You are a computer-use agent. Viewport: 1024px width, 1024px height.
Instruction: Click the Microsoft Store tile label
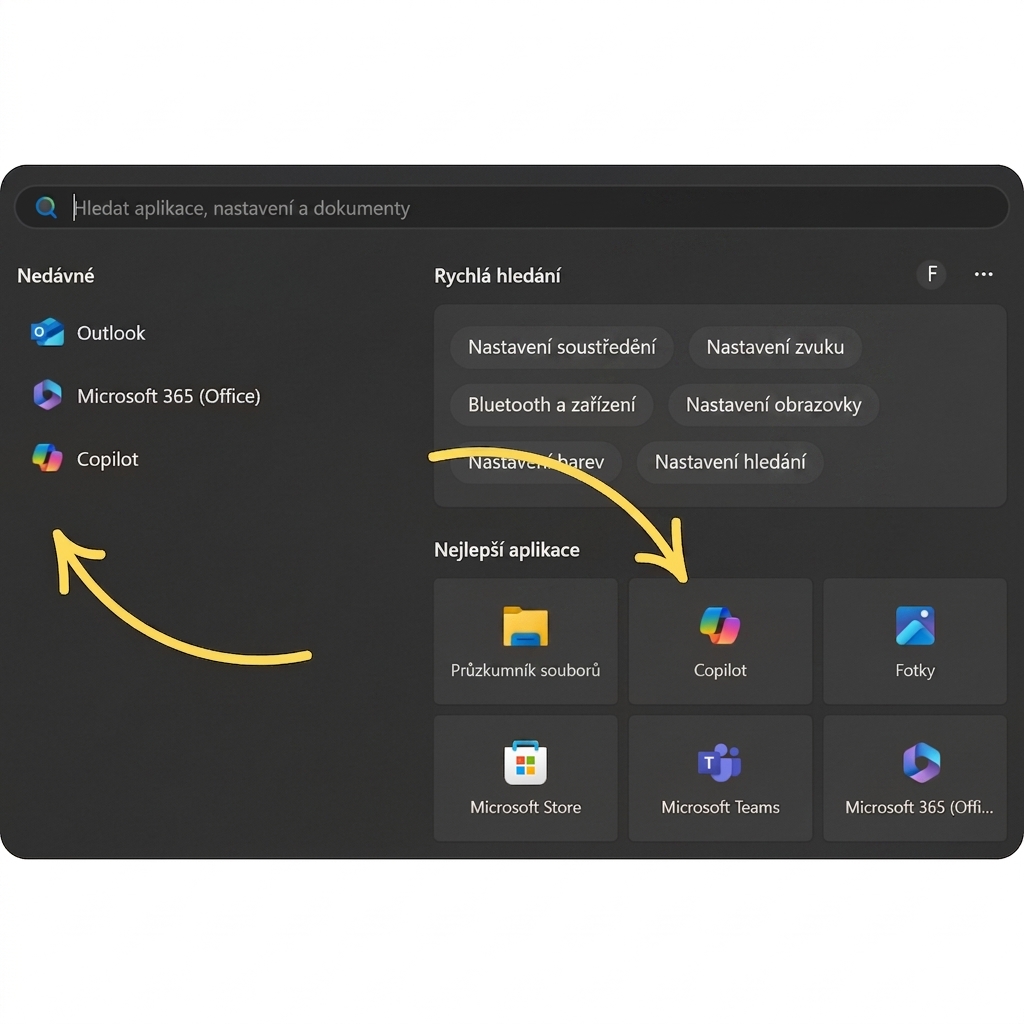(526, 807)
